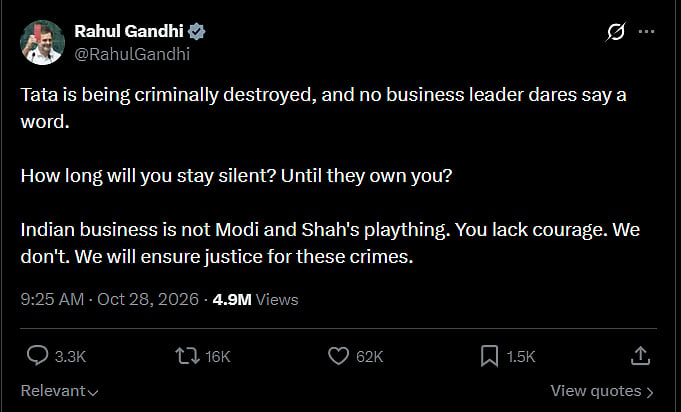
Task: Repost using the retweet arrows icon
Action: coord(187,356)
